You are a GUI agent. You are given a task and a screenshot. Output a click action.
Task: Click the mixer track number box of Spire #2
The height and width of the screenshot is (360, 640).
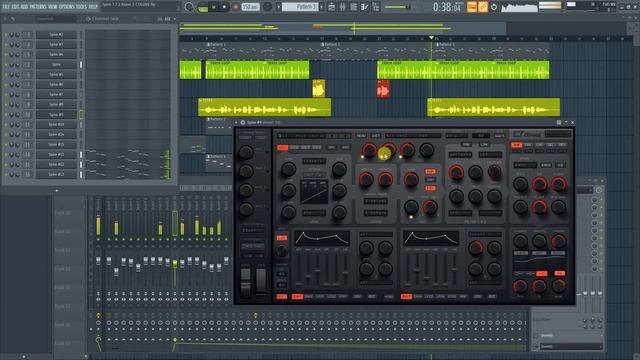(x=28, y=35)
